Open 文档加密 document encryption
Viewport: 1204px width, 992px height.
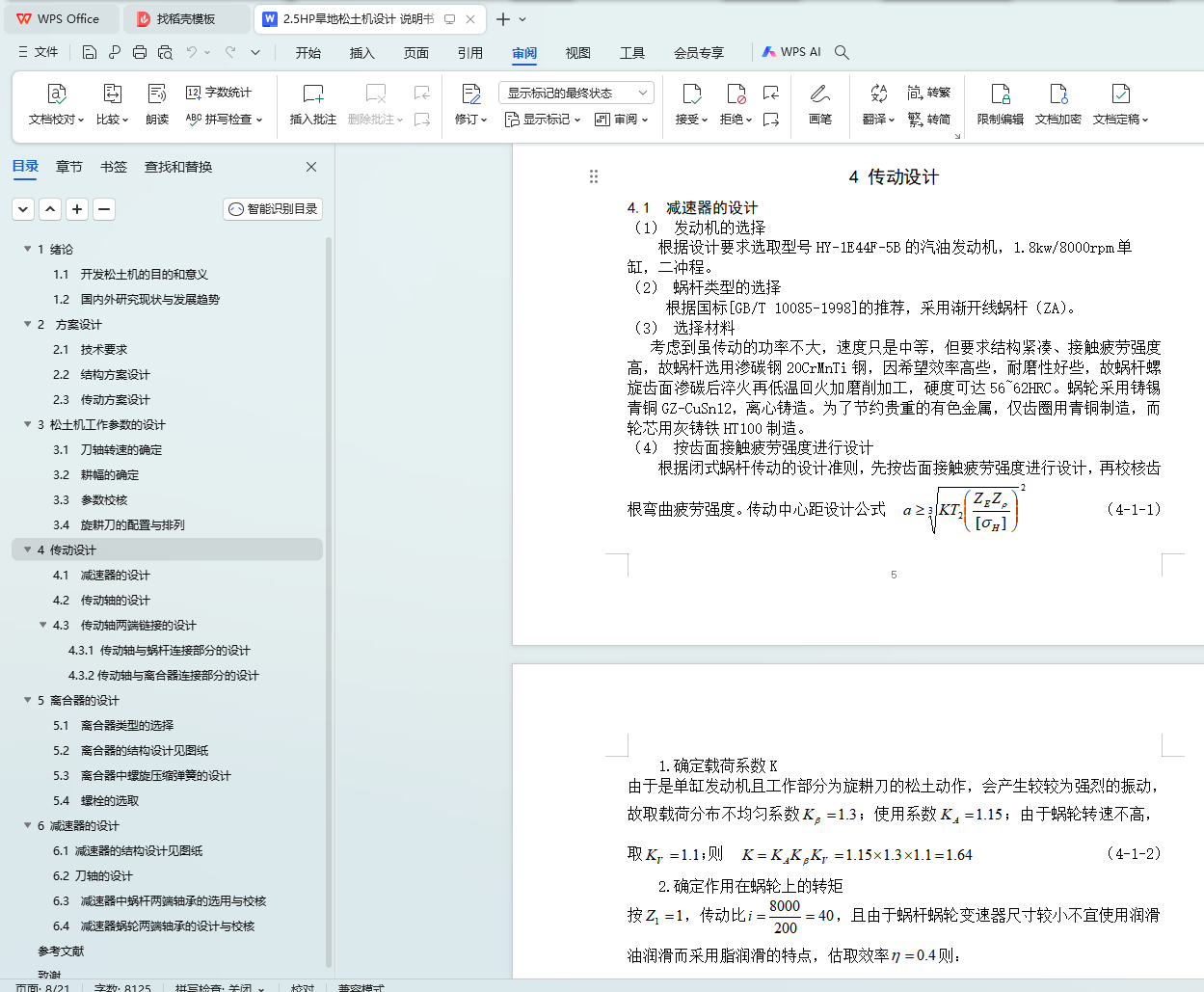pyautogui.click(x=1058, y=104)
